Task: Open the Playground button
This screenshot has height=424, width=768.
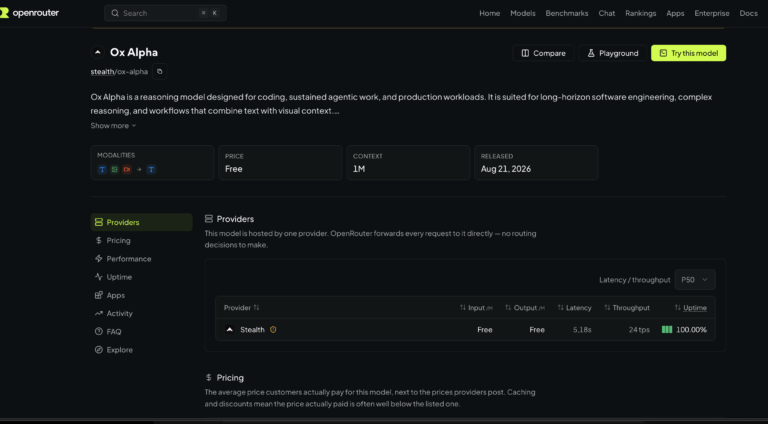Action: [613, 53]
